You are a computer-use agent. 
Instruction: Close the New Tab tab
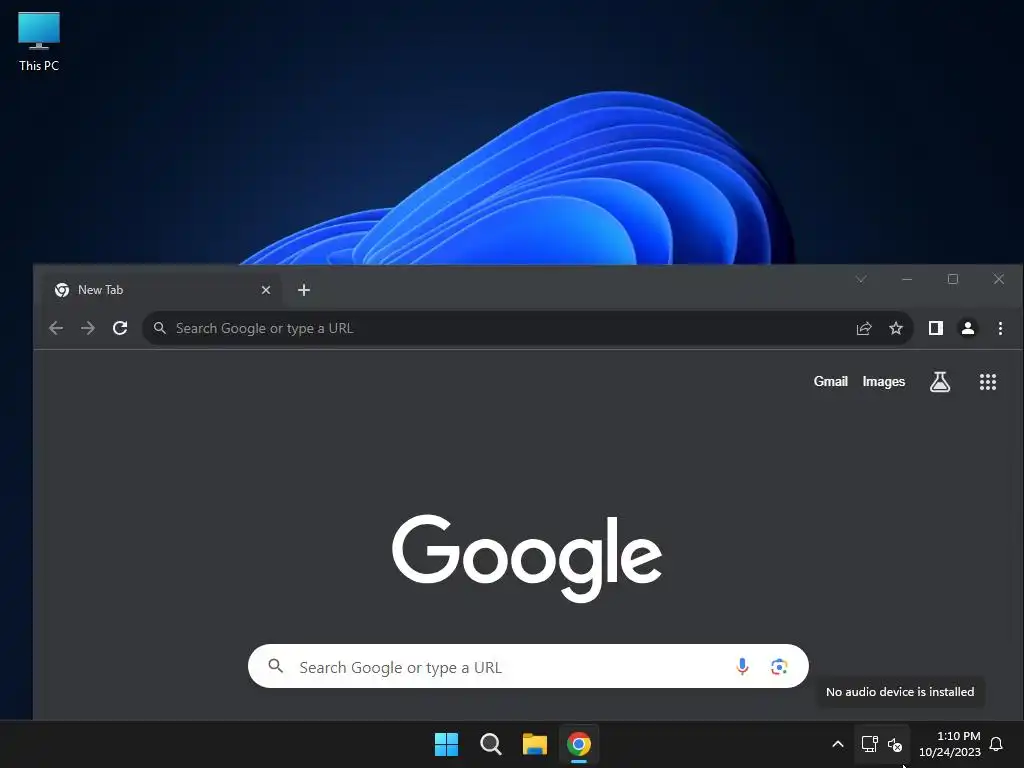[x=266, y=290]
